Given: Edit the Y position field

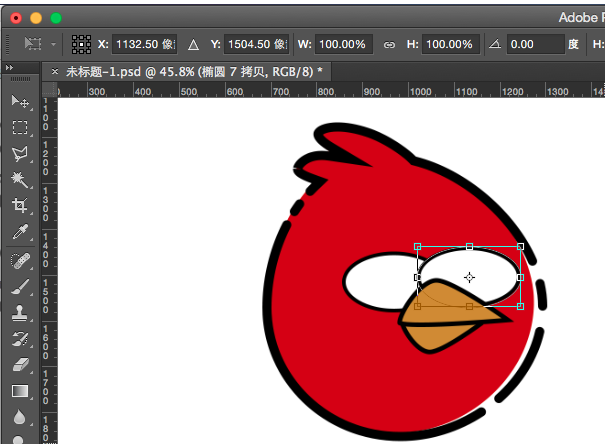Looking at the screenshot, I should coord(257,44).
